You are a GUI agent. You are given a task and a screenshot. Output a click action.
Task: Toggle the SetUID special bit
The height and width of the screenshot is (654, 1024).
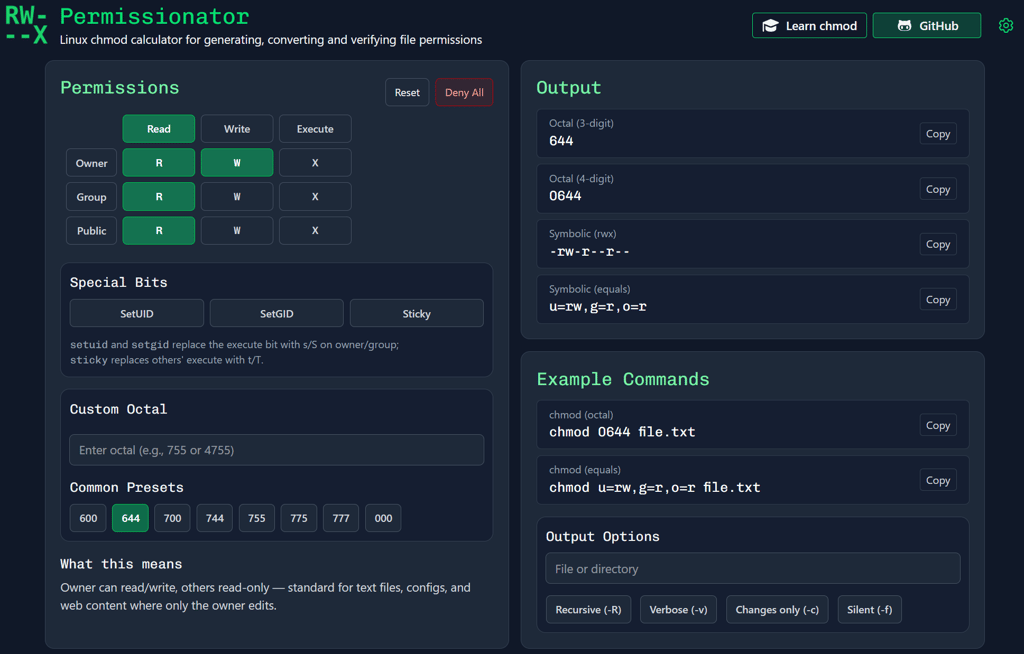coord(136,312)
